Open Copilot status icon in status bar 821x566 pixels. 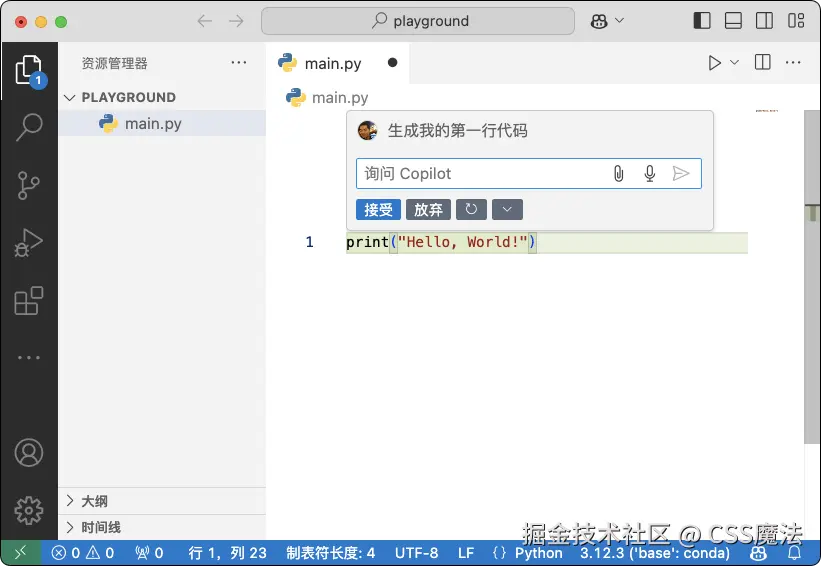click(x=758, y=553)
